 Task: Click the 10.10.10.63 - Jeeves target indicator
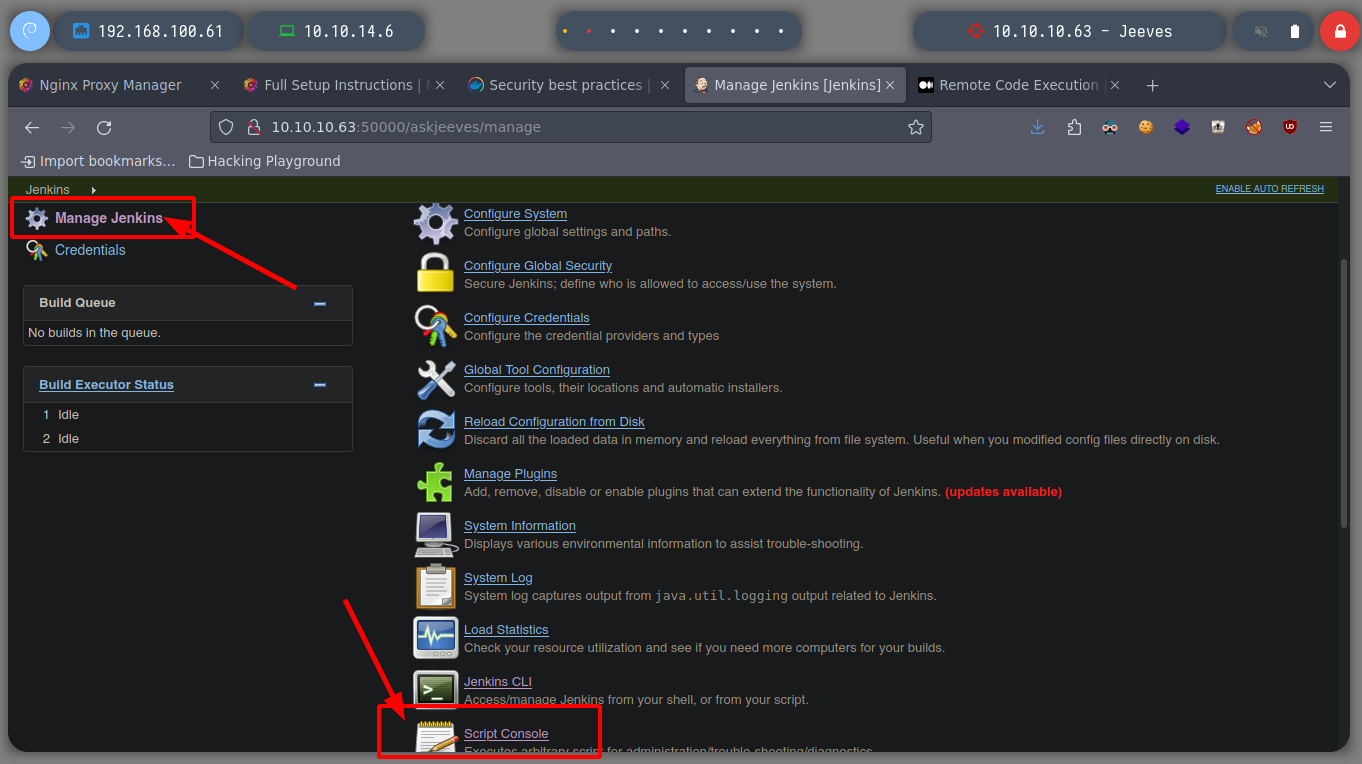tap(1070, 31)
